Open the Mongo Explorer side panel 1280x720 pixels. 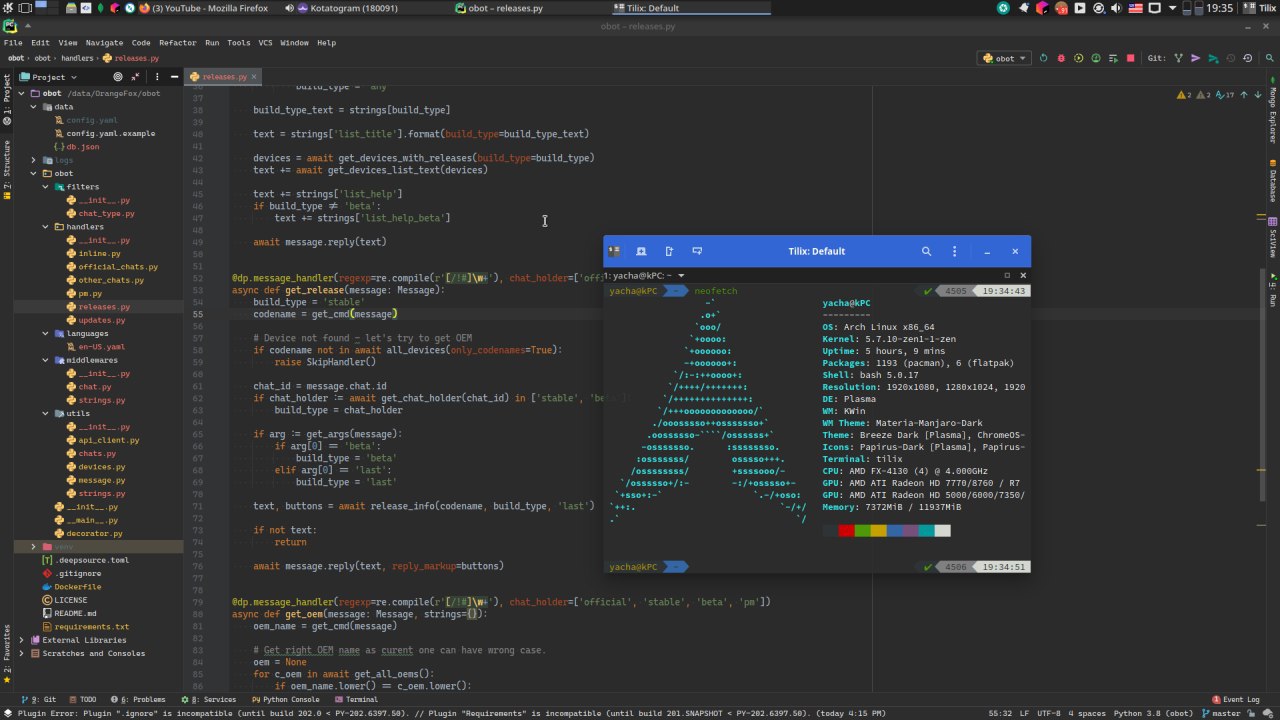[1273, 108]
